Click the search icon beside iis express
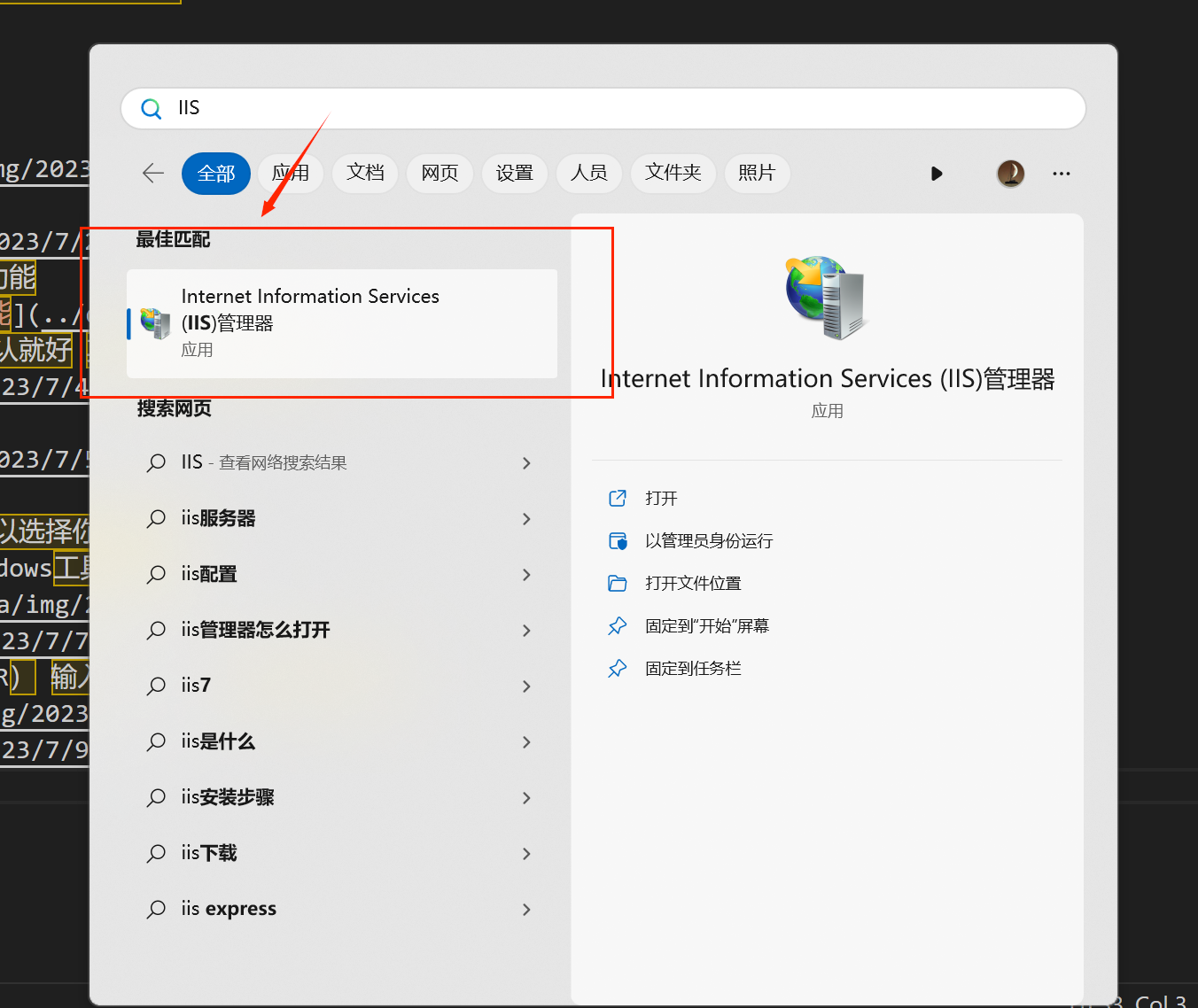The image size is (1198, 1008). click(156, 909)
